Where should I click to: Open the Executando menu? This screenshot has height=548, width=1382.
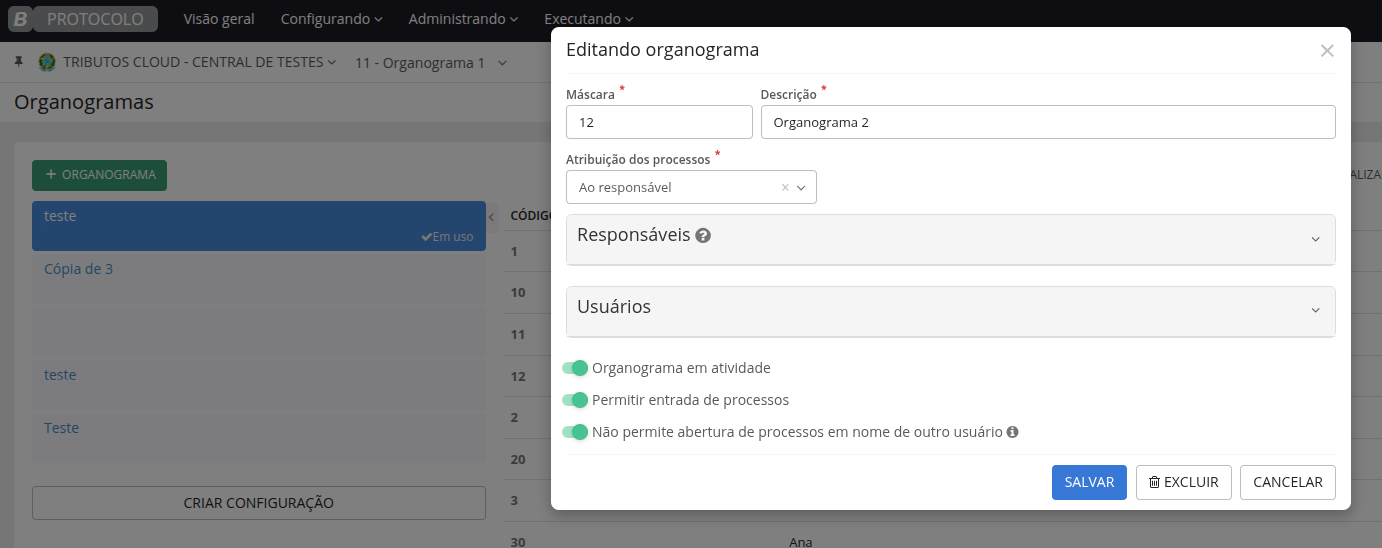coord(589,19)
